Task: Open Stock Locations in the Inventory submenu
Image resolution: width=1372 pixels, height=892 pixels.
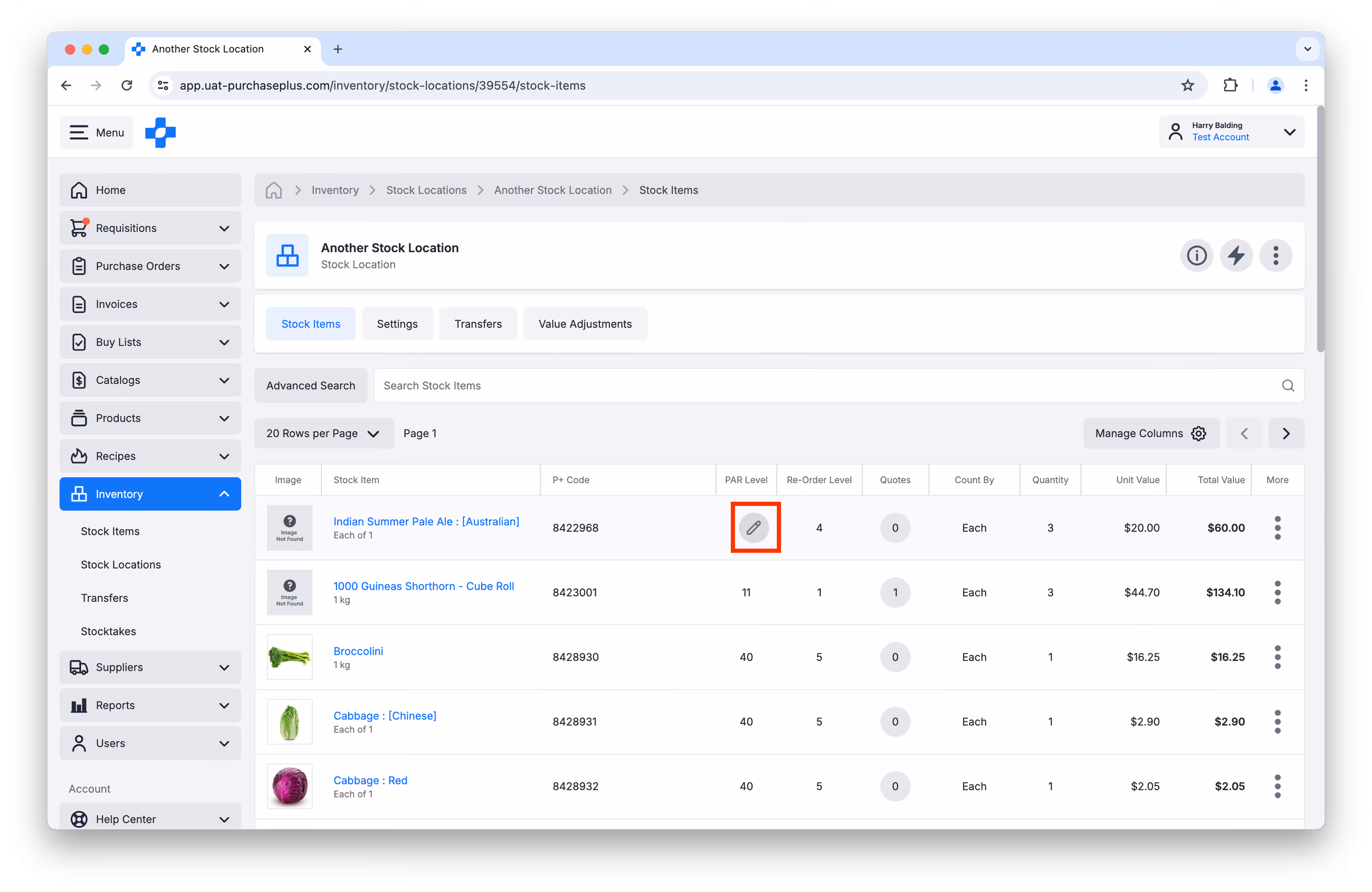Action: 120,565
